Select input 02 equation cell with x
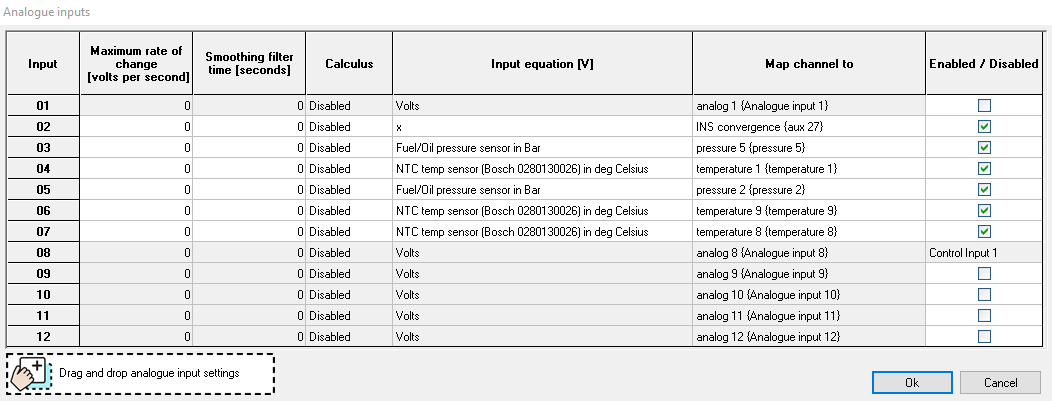The width and height of the screenshot is (1052, 401). coord(541,127)
